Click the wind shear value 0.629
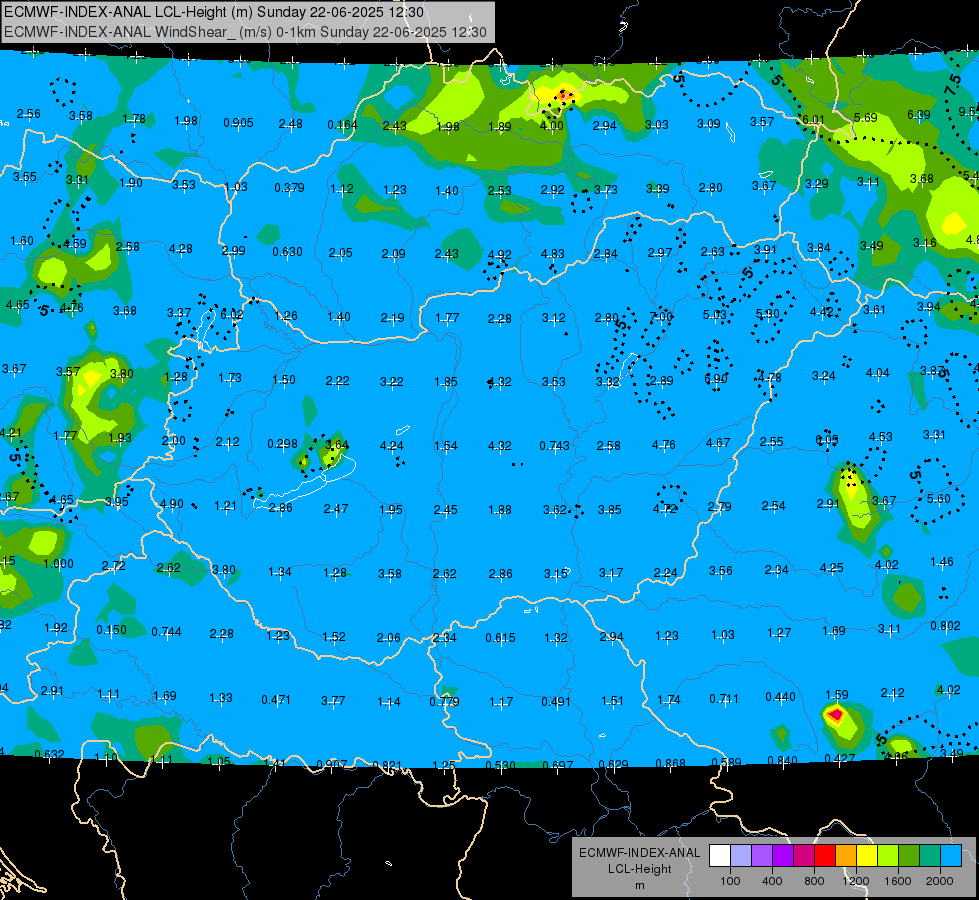The height and width of the screenshot is (900, 979). pos(614,764)
